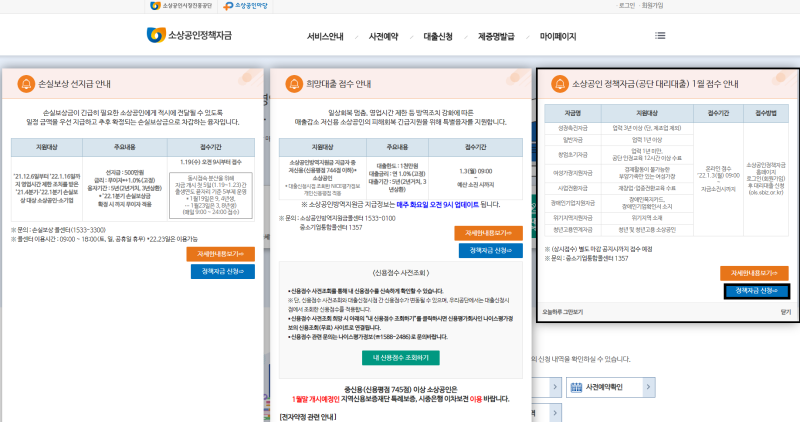Screen dimensions: 800x422
Task: Click the 손실보상 선지급 안내 popup title
Action: (74, 84)
